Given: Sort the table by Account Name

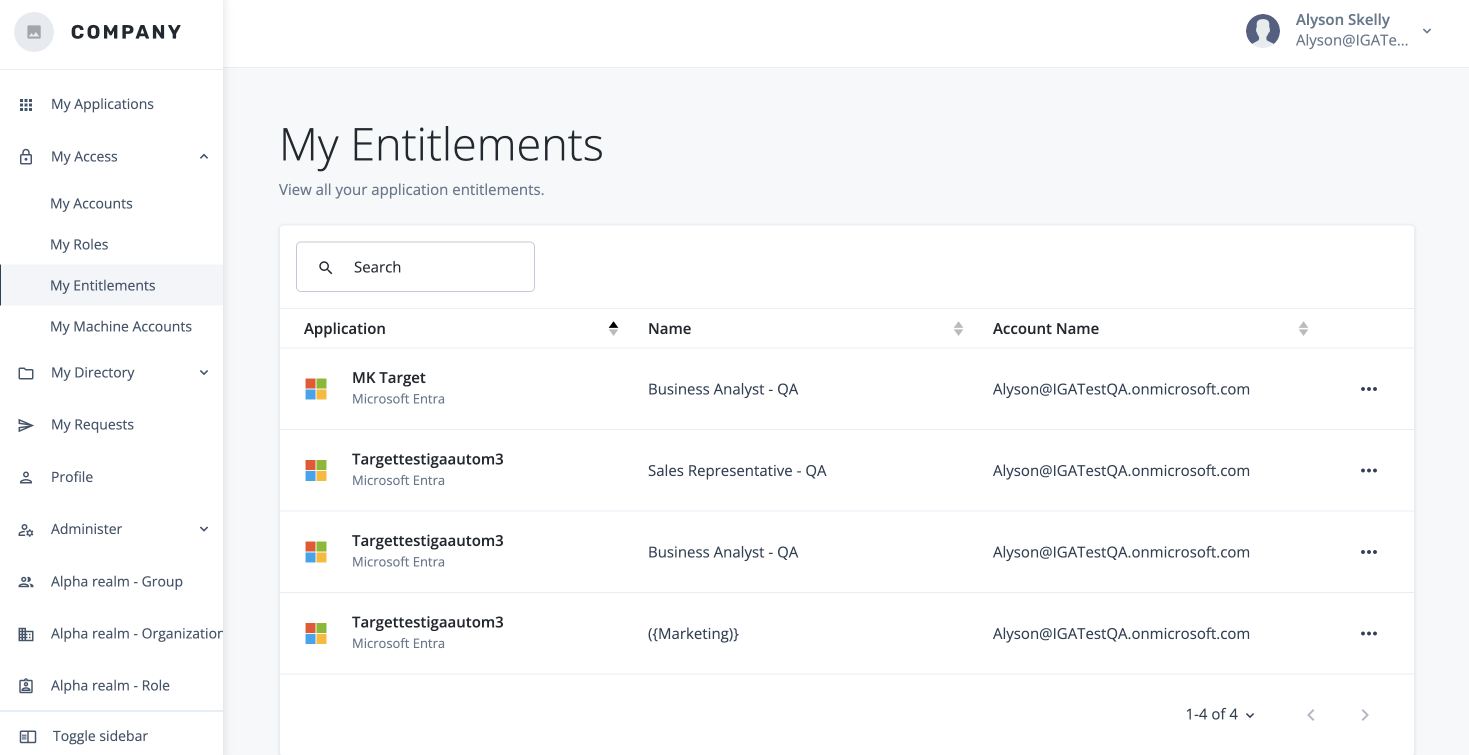Looking at the screenshot, I should (x=1303, y=328).
